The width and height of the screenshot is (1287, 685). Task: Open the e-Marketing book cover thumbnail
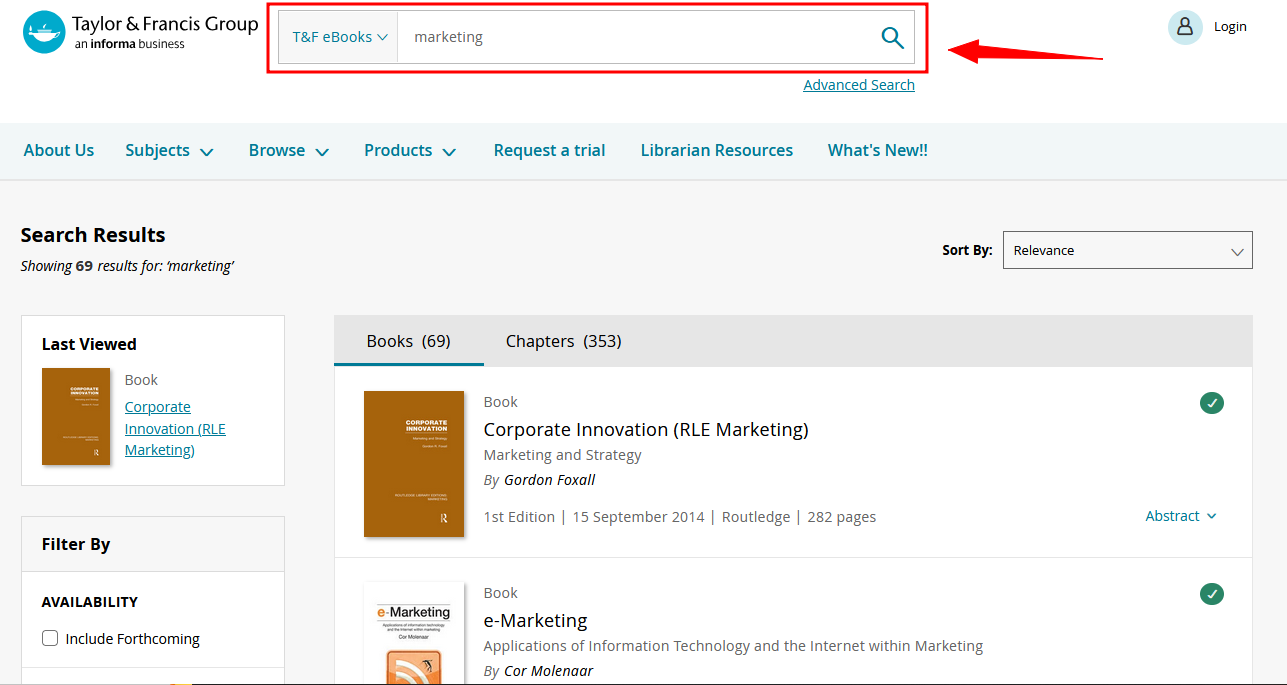click(x=414, y=634)
